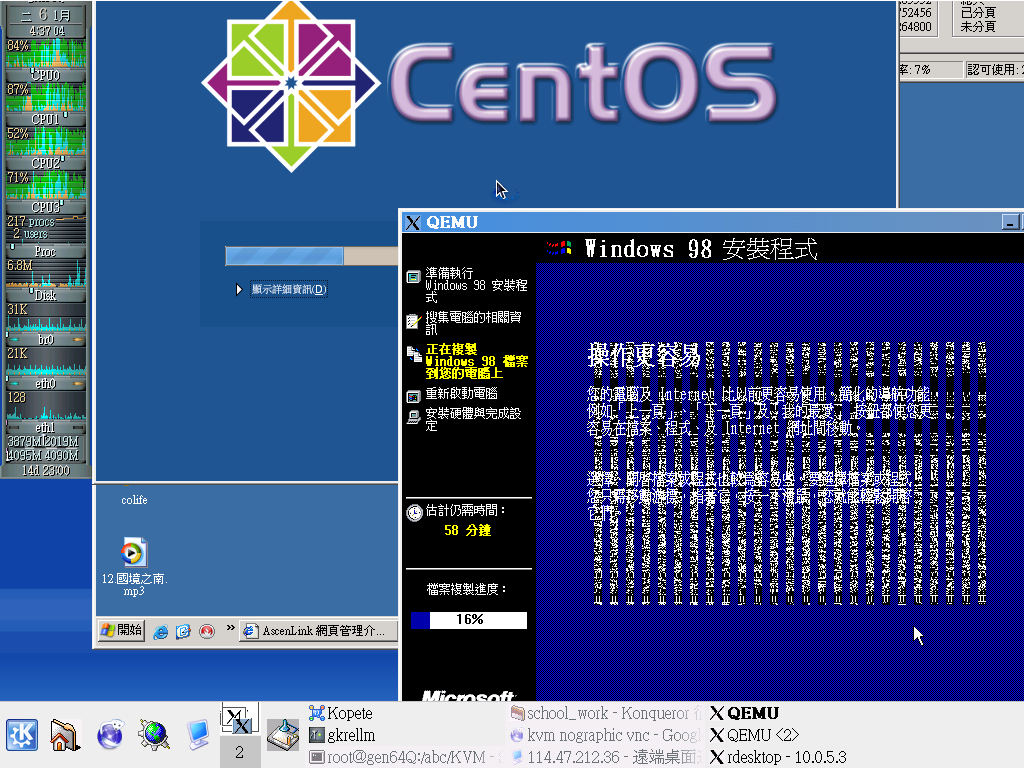
Task: Click the 正在複製 Windows 98 檔案 step icon
Action: click(x=414, y=353)
